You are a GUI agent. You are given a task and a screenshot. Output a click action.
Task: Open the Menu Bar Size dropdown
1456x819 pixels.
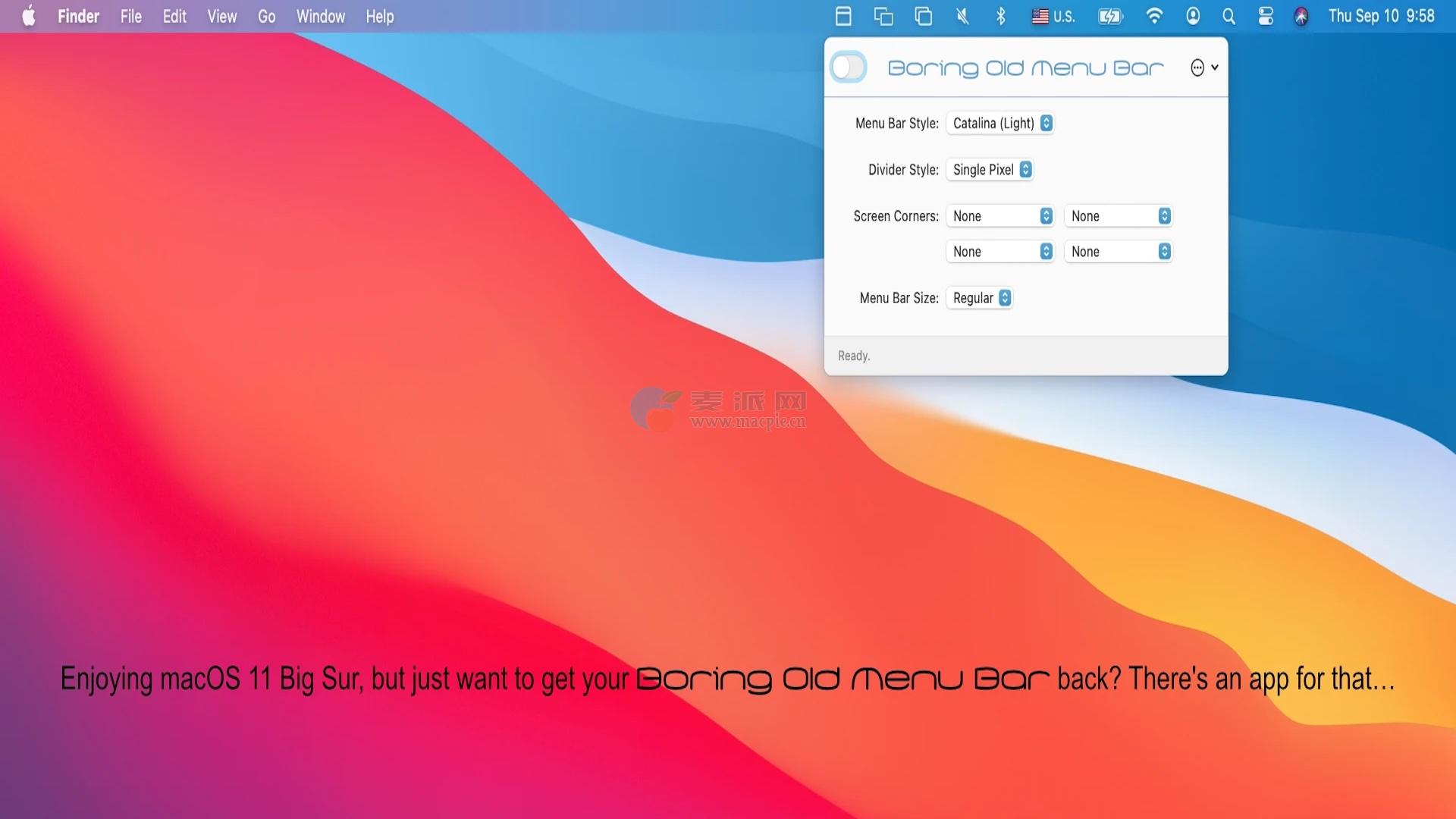(980, 298)
